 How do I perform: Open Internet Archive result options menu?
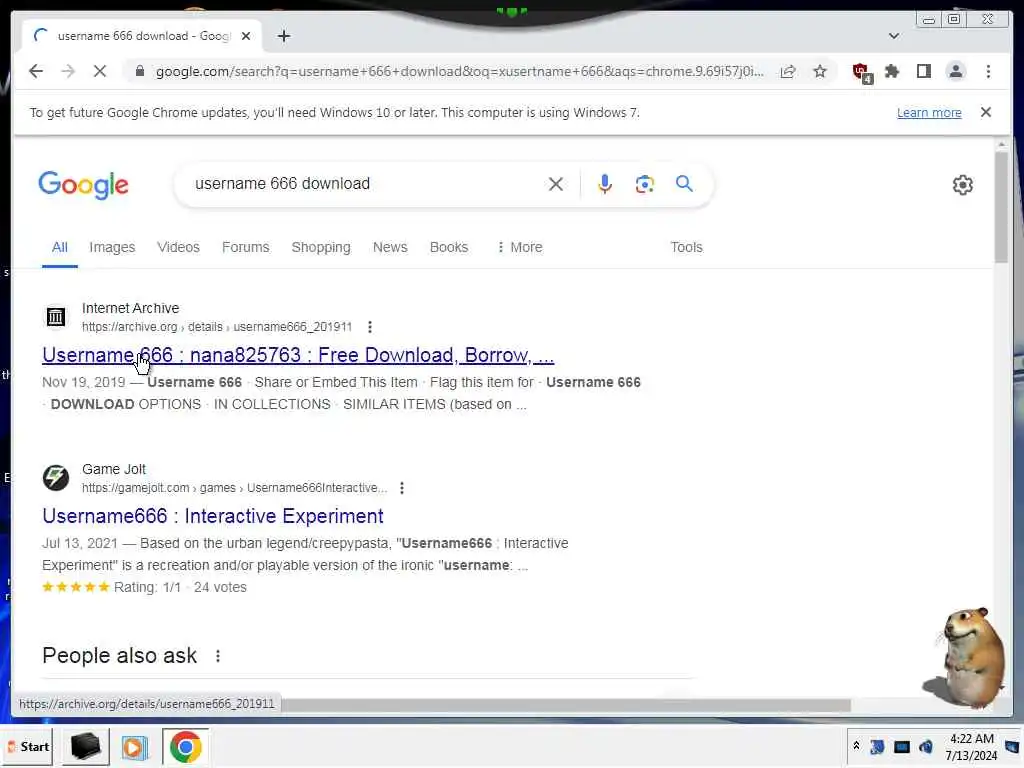coord(370,327)
